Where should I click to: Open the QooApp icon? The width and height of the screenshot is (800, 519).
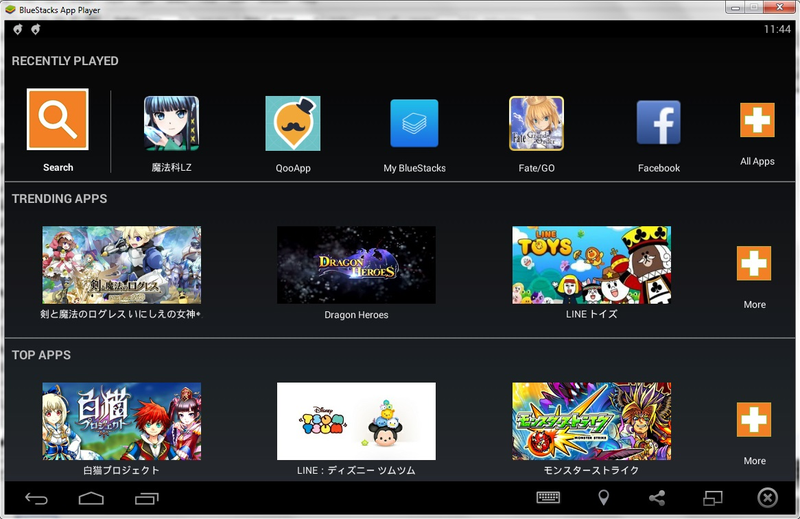(293, 123)
